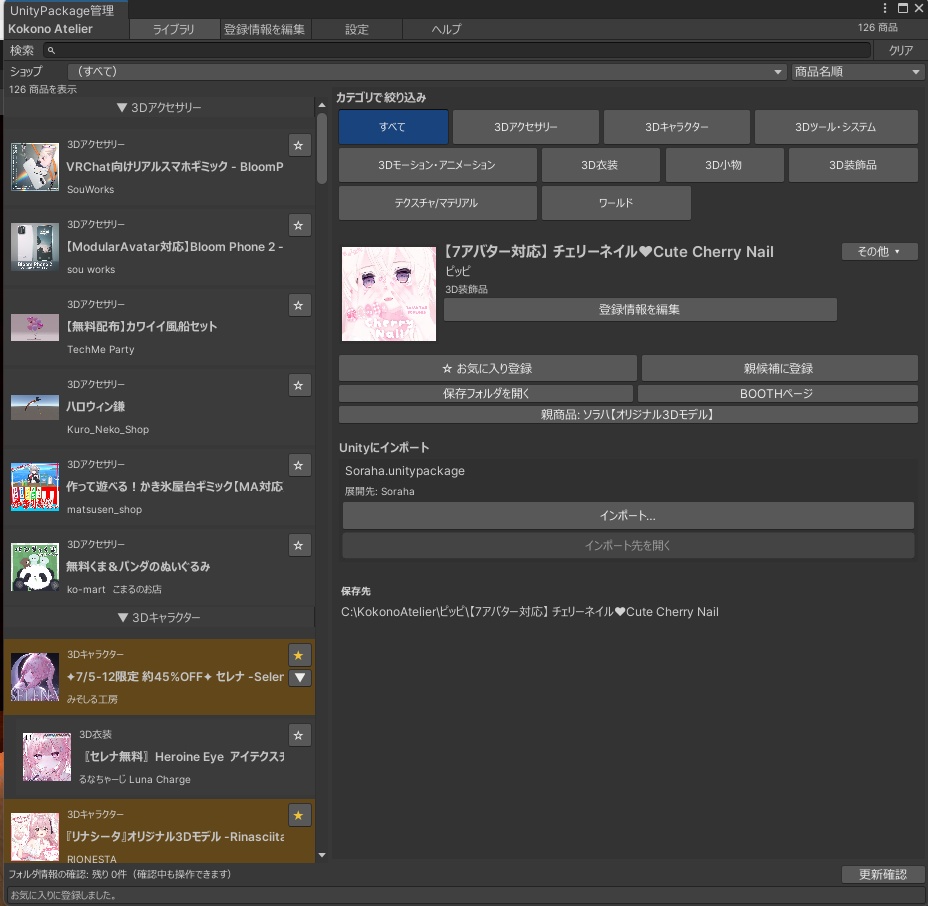Click the list scroll-up arrow
Viewport: 928px width, 906px height.
click(322, 105)
